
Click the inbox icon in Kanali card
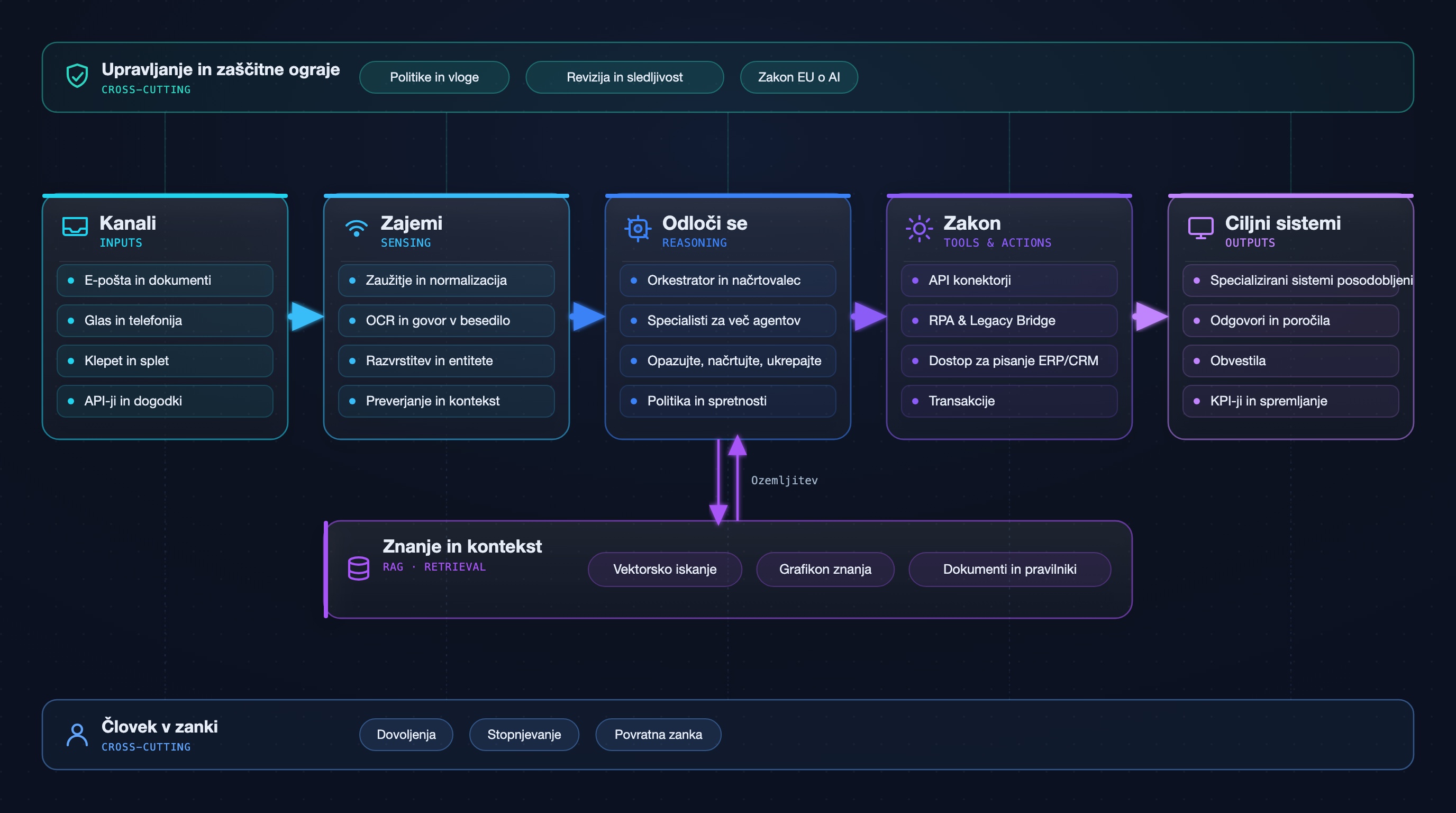click(75, 227)
